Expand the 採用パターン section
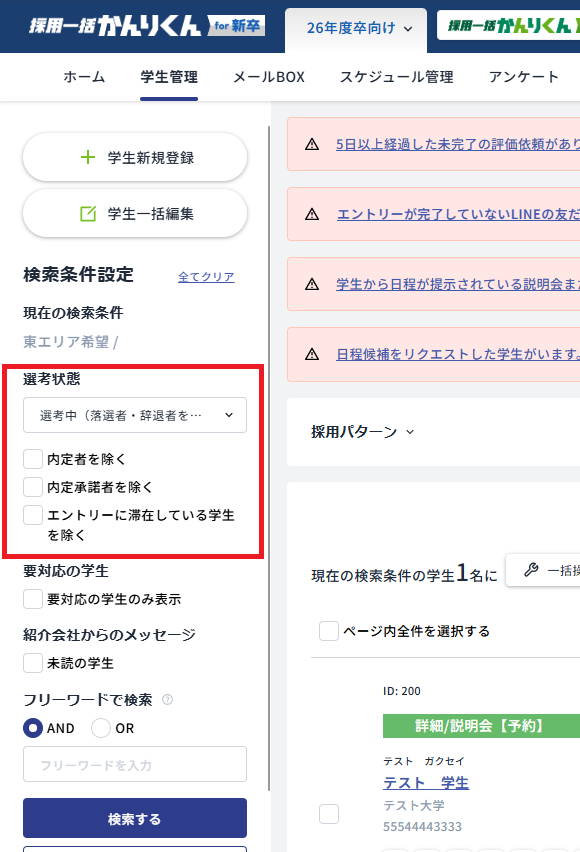Screen dimensions: 580x852 363,432
